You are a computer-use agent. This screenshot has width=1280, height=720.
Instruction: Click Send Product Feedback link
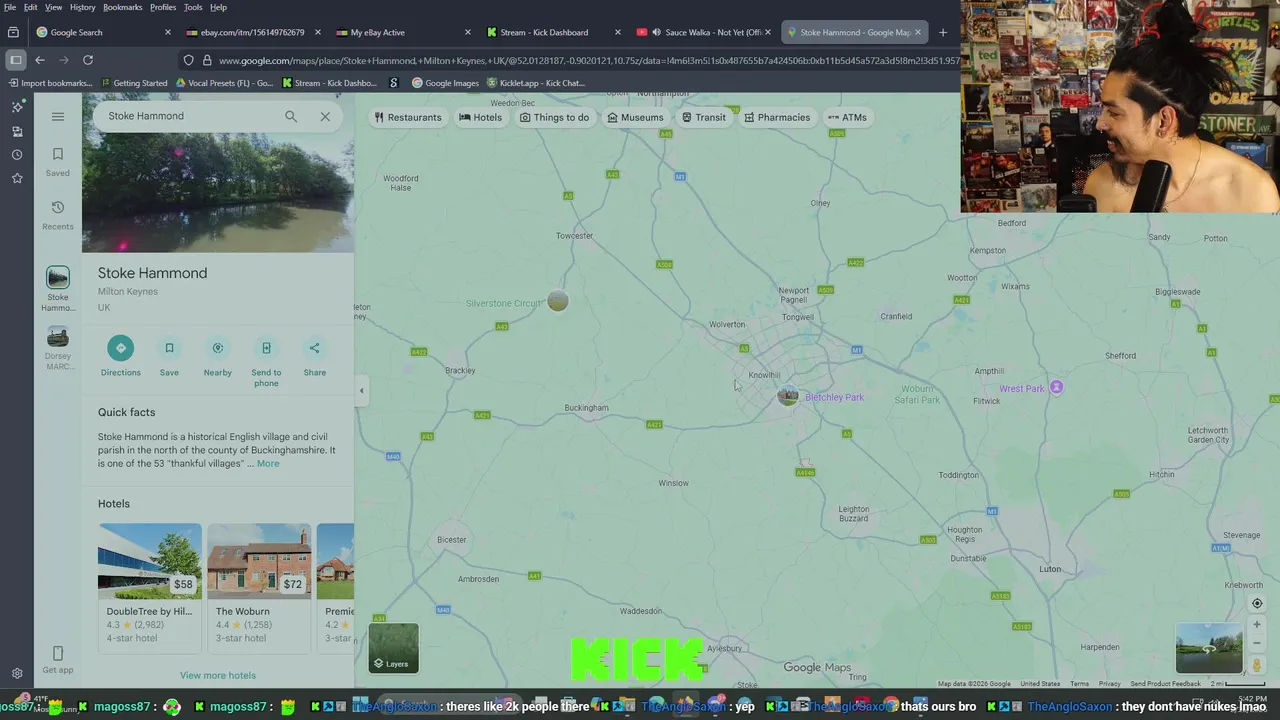pyautogui.click(x=1165, y=684)
